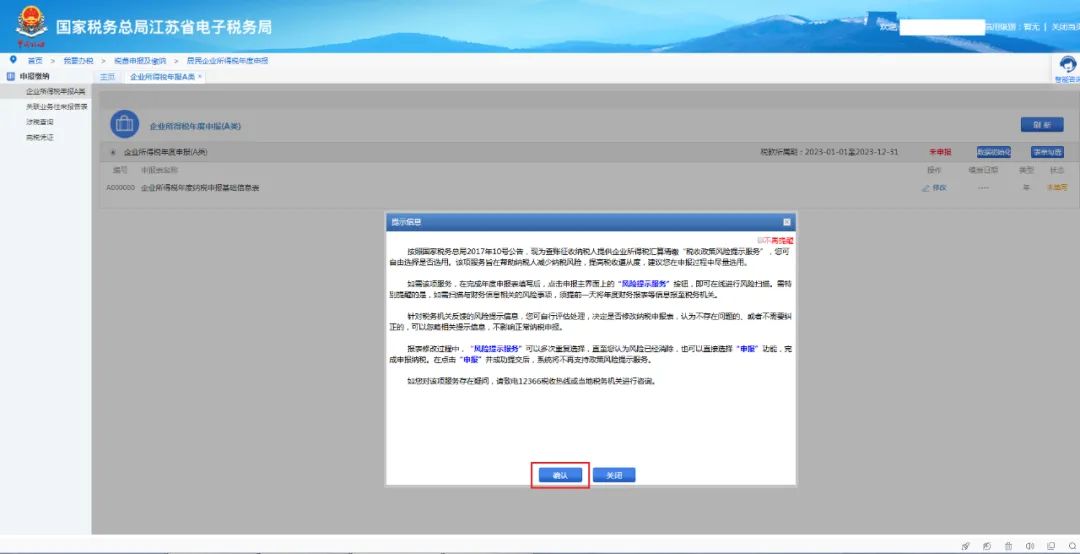Click the location pin icon in breadcrumb
The height and width of the screenshot is (554, 1080).
[13, 60]
